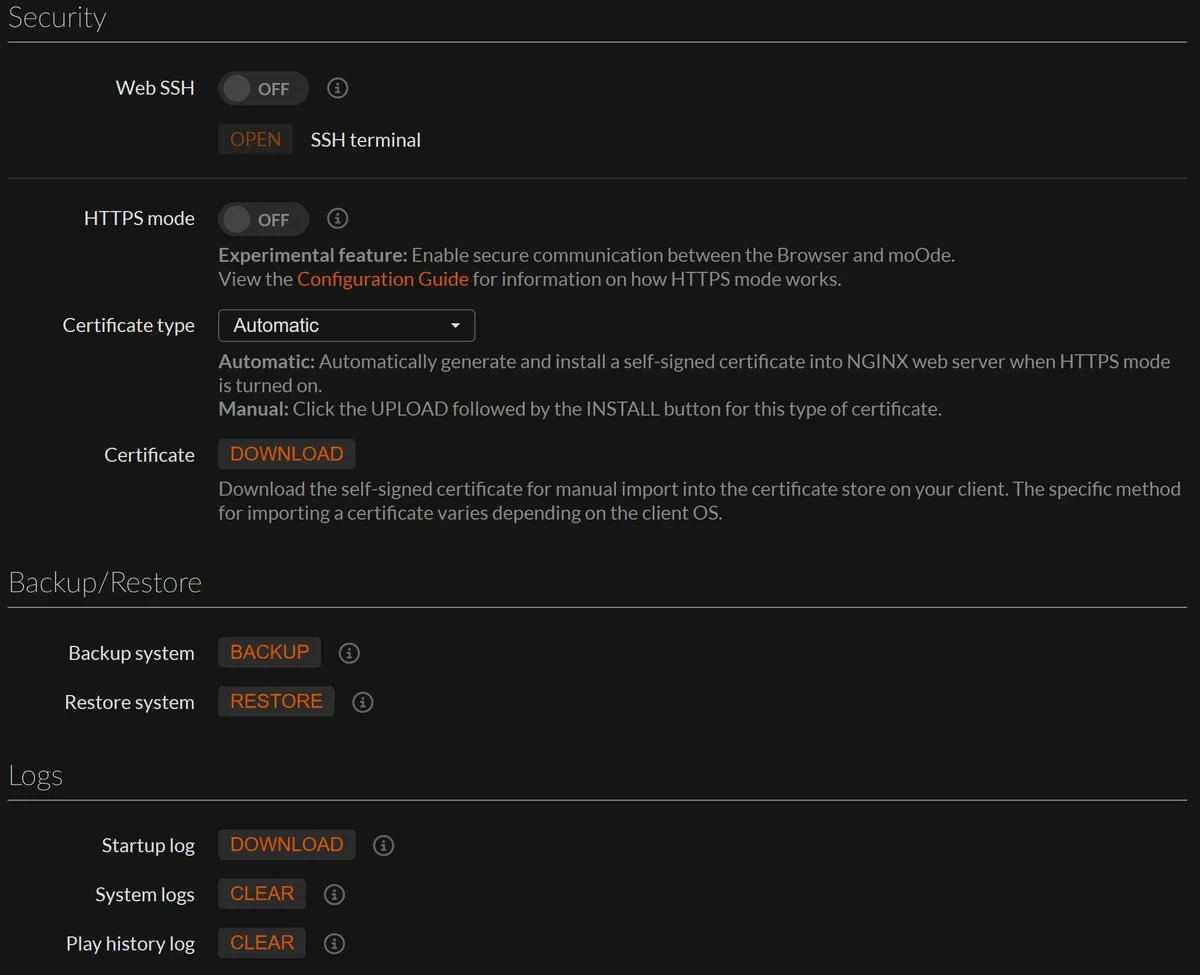This screenshot has height=975, width=1200.
Task: Download the self-signed Certificate
Action: pos(287,454)
